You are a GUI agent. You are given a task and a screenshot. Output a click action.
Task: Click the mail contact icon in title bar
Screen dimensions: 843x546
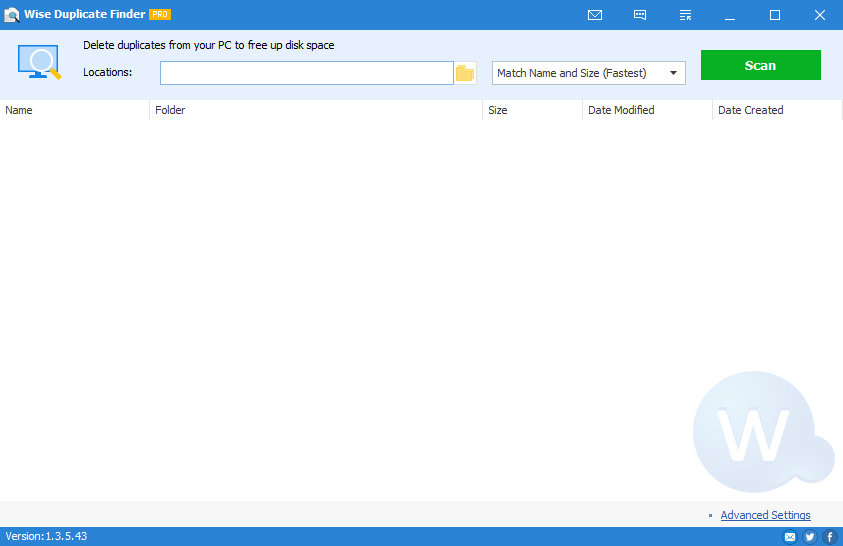coord(595,15)
